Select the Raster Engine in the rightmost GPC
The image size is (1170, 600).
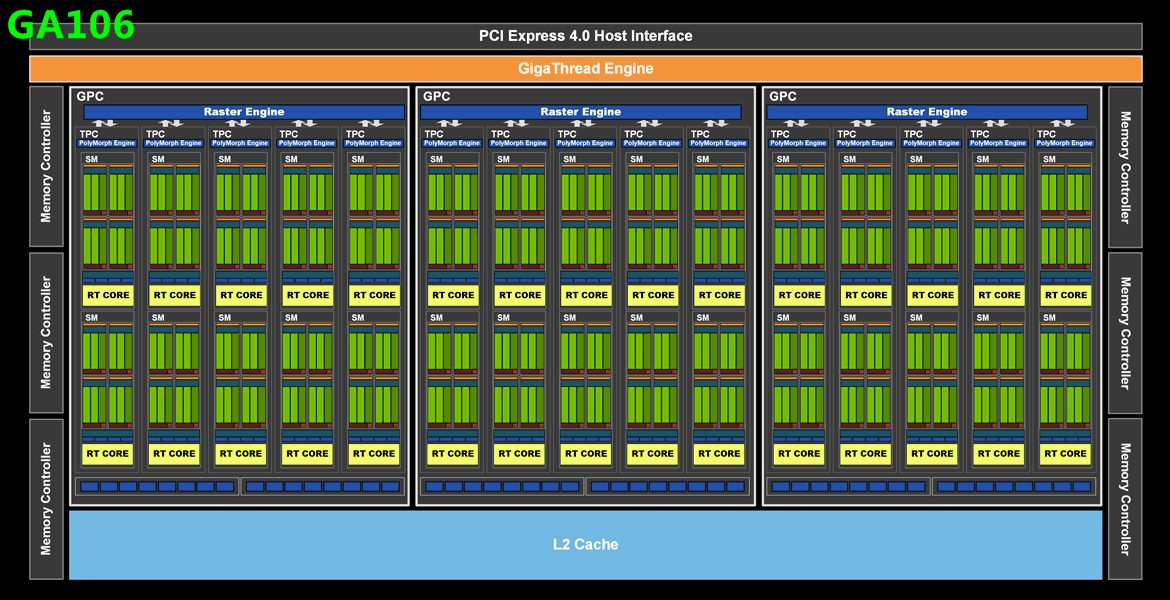(x=926, y=112)
